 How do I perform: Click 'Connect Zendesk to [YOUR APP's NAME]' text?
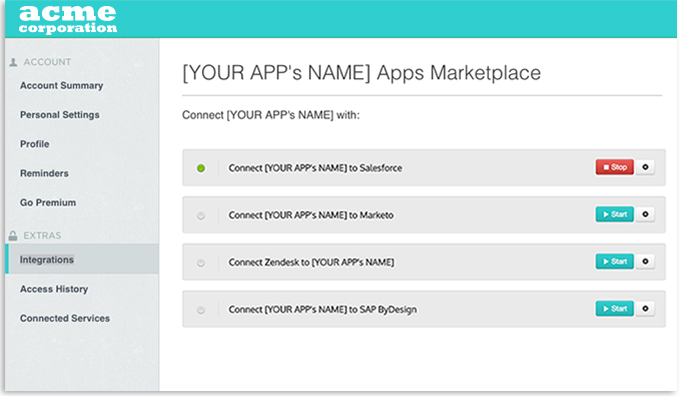point(311,262)
